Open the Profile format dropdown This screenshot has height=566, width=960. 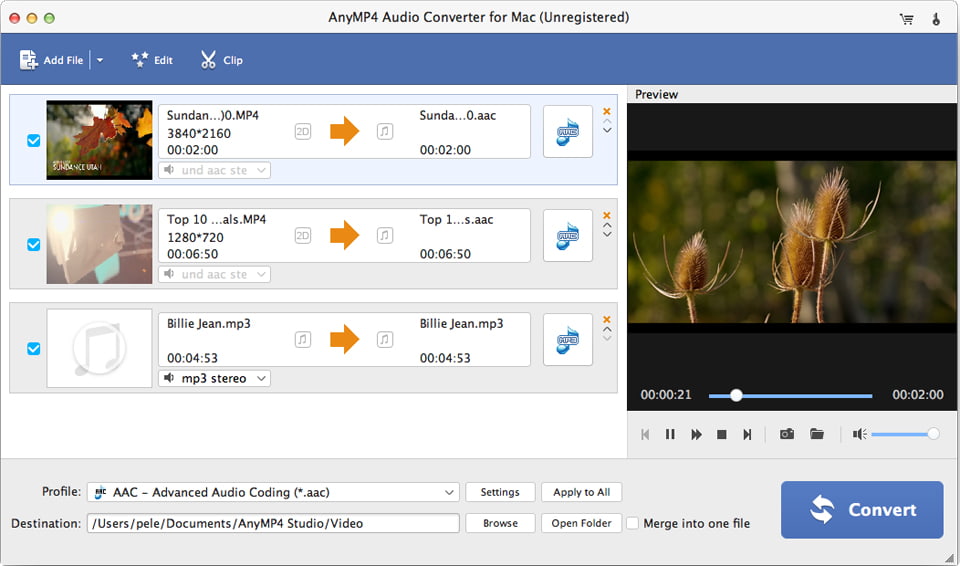pyautogui.click(x=449, y=492)
